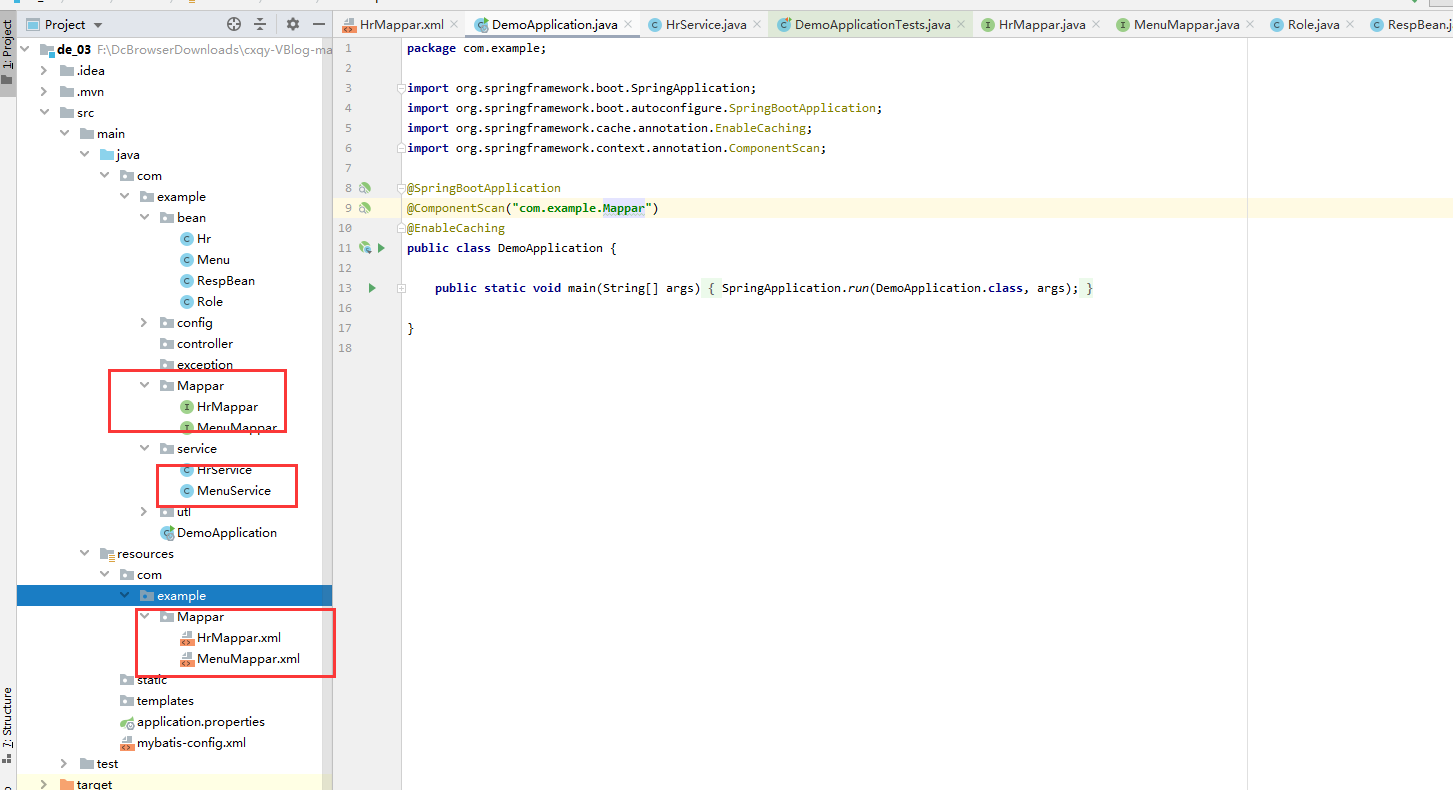This screenshot has height=790, width=1453.
Task: Click the run arrow beside the main method
Action: click(x=372, y=288)
